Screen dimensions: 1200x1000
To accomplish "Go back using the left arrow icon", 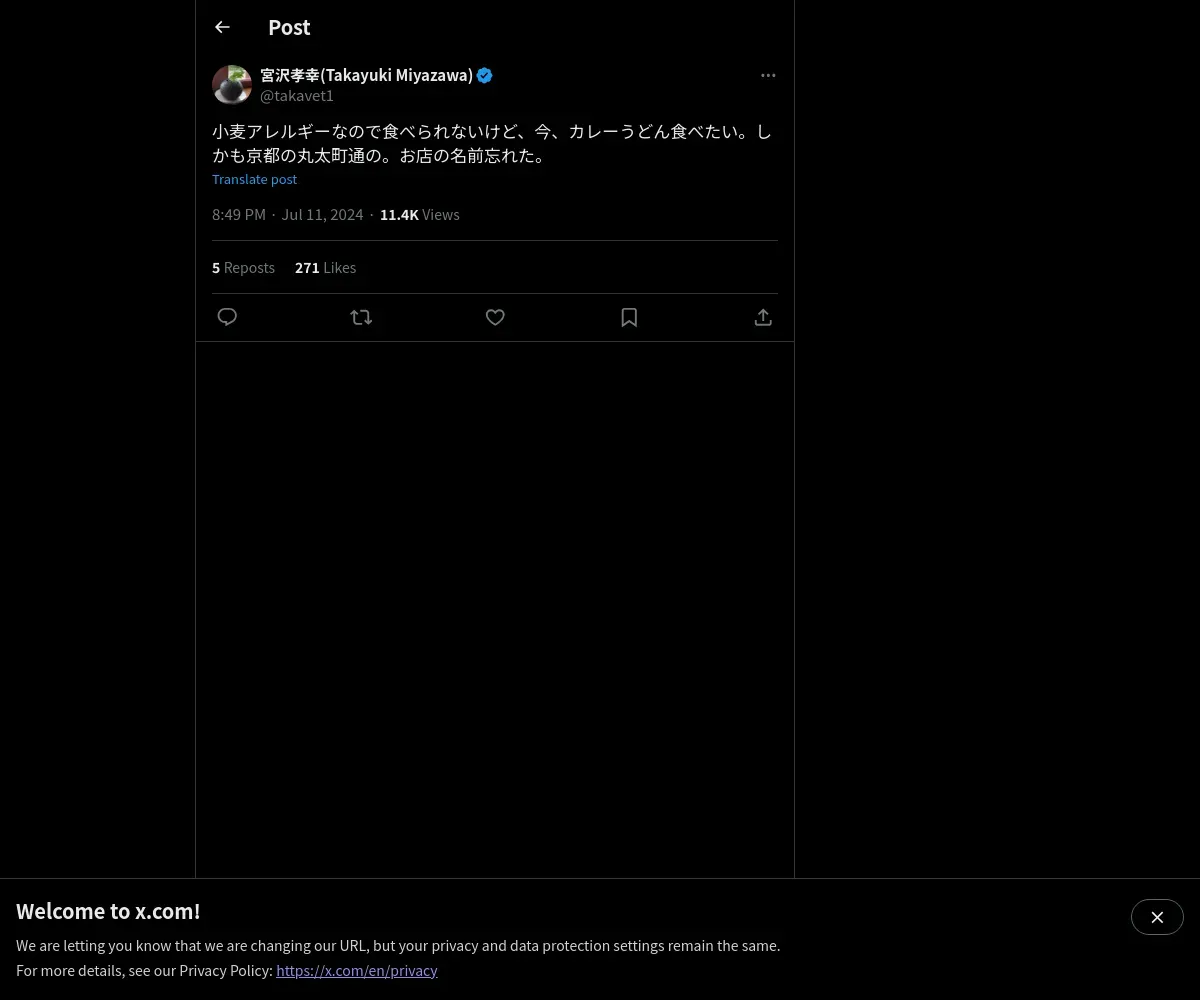I will click(222, 28).
